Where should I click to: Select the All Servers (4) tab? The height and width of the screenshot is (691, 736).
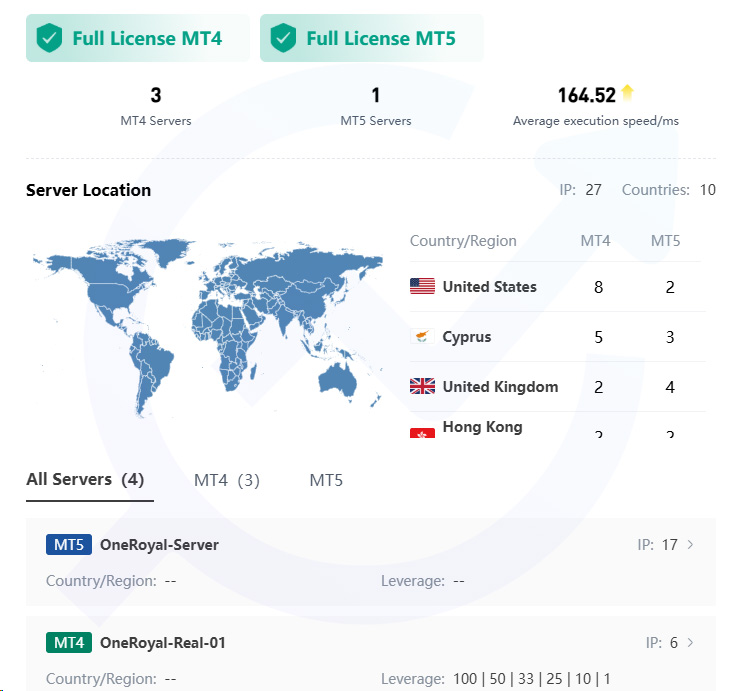(x=85, y=480)
